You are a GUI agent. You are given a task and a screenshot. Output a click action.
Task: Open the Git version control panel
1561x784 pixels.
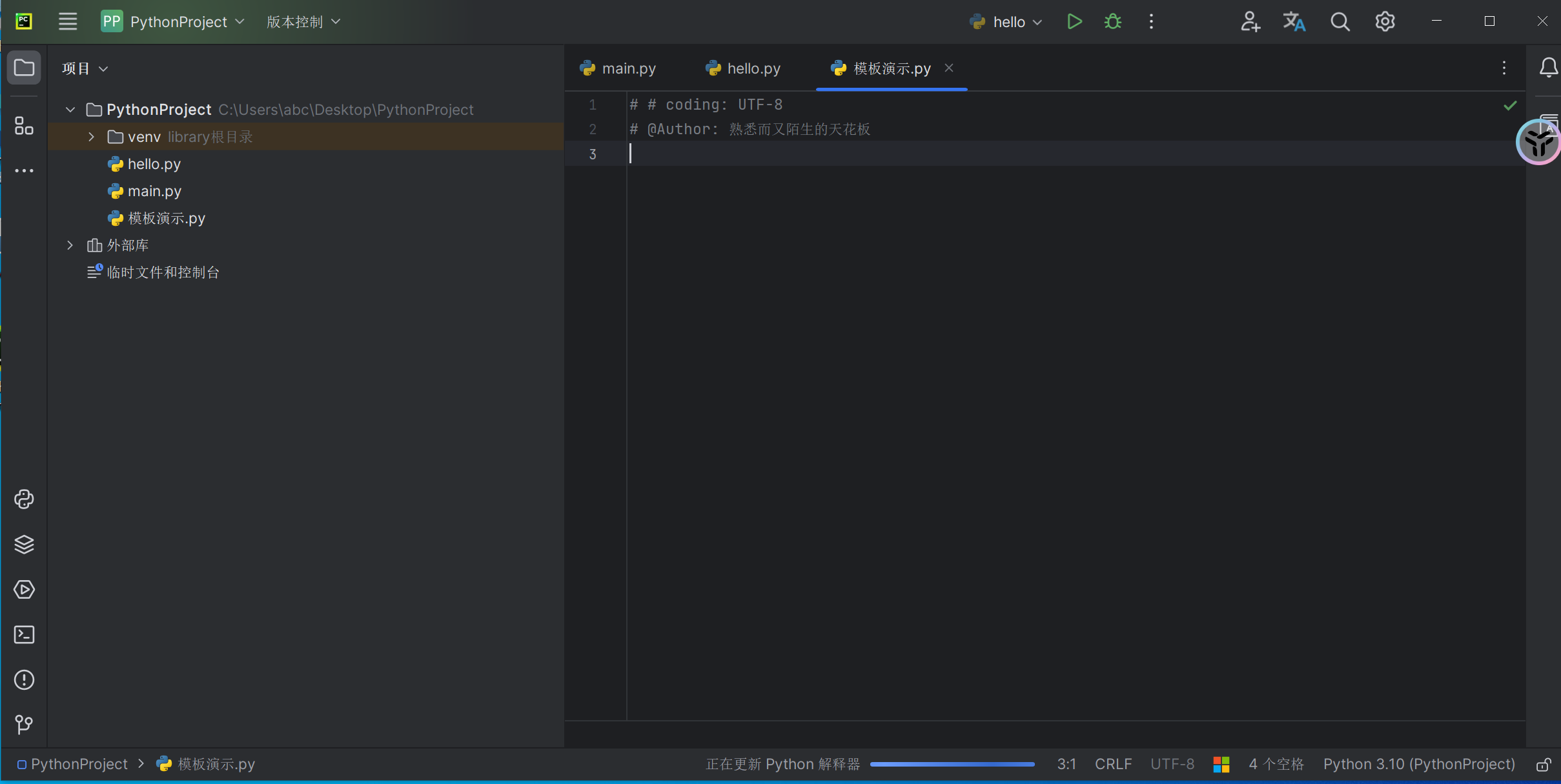coord(24,724)
